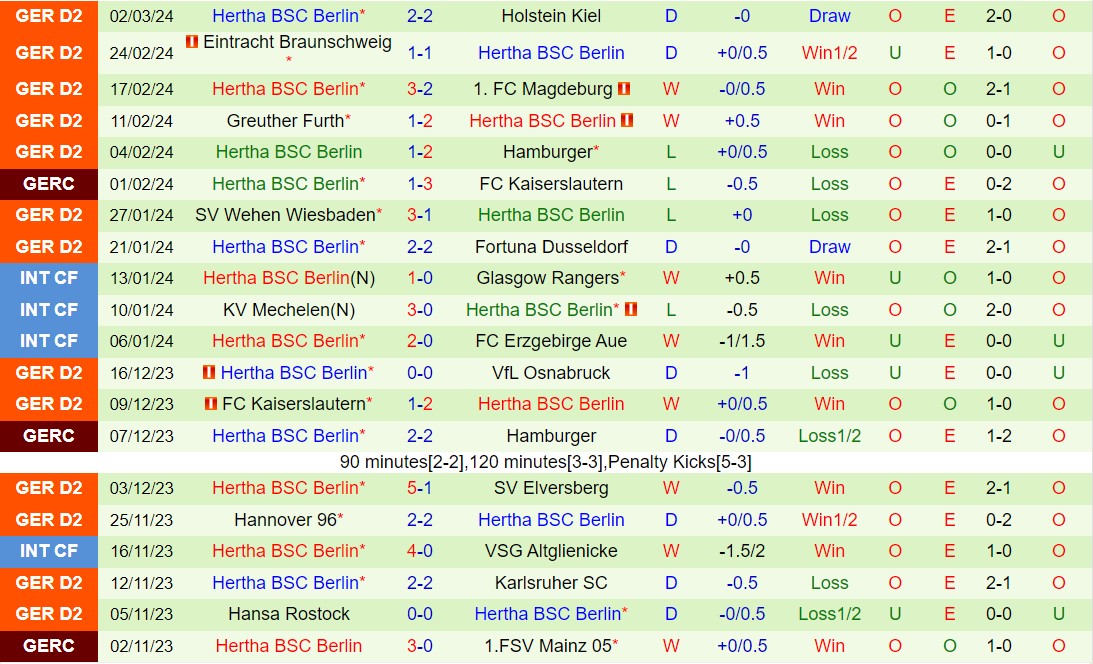Open VSG Altglienicke team link
The image size is (1093, 664).
click(551, 551)
